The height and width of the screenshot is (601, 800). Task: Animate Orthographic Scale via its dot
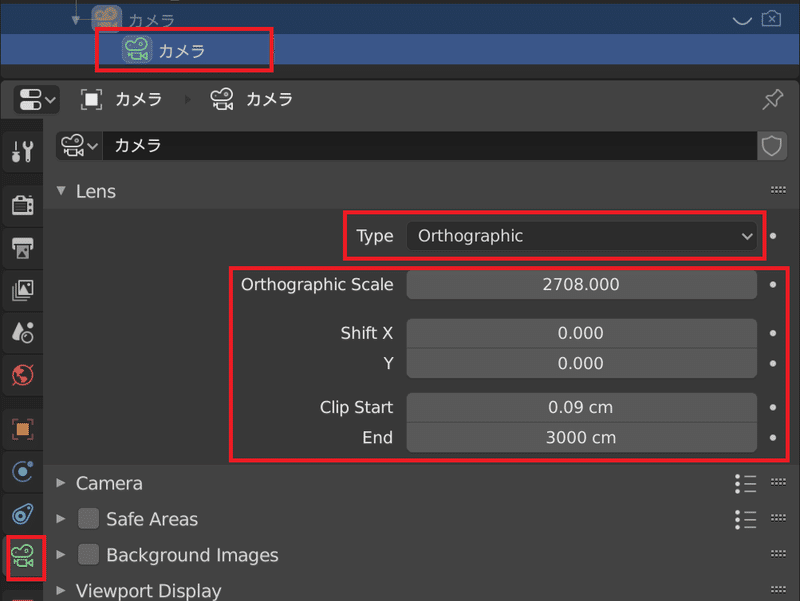click(x=773, y=284)
